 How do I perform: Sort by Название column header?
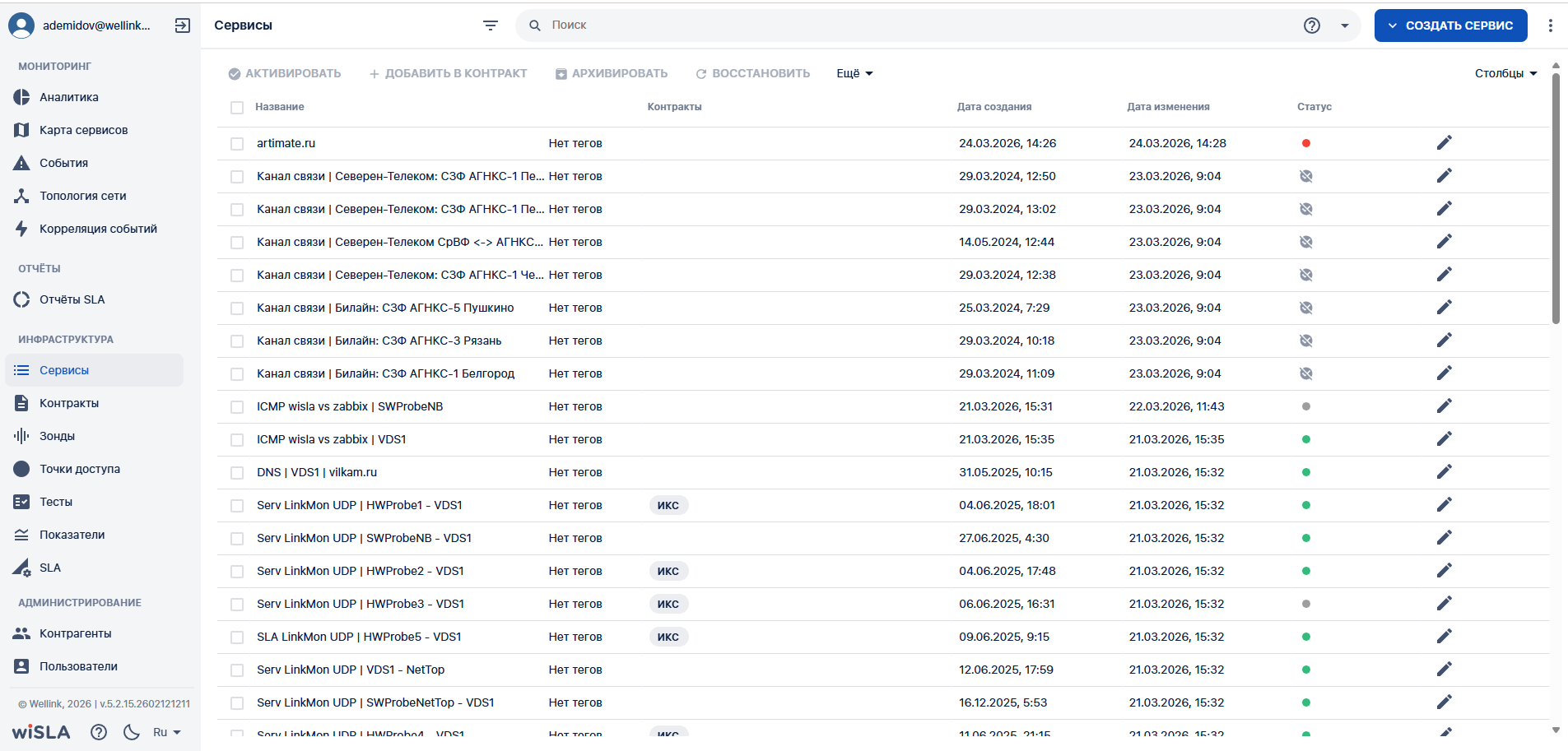[280, 107]
